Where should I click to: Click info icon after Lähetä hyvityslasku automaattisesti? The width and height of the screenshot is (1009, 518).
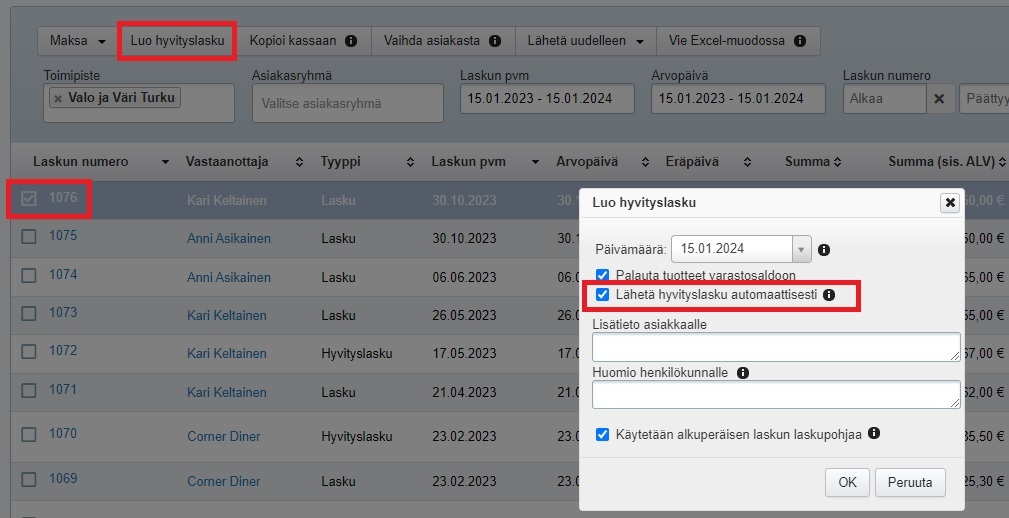point(828,295)
